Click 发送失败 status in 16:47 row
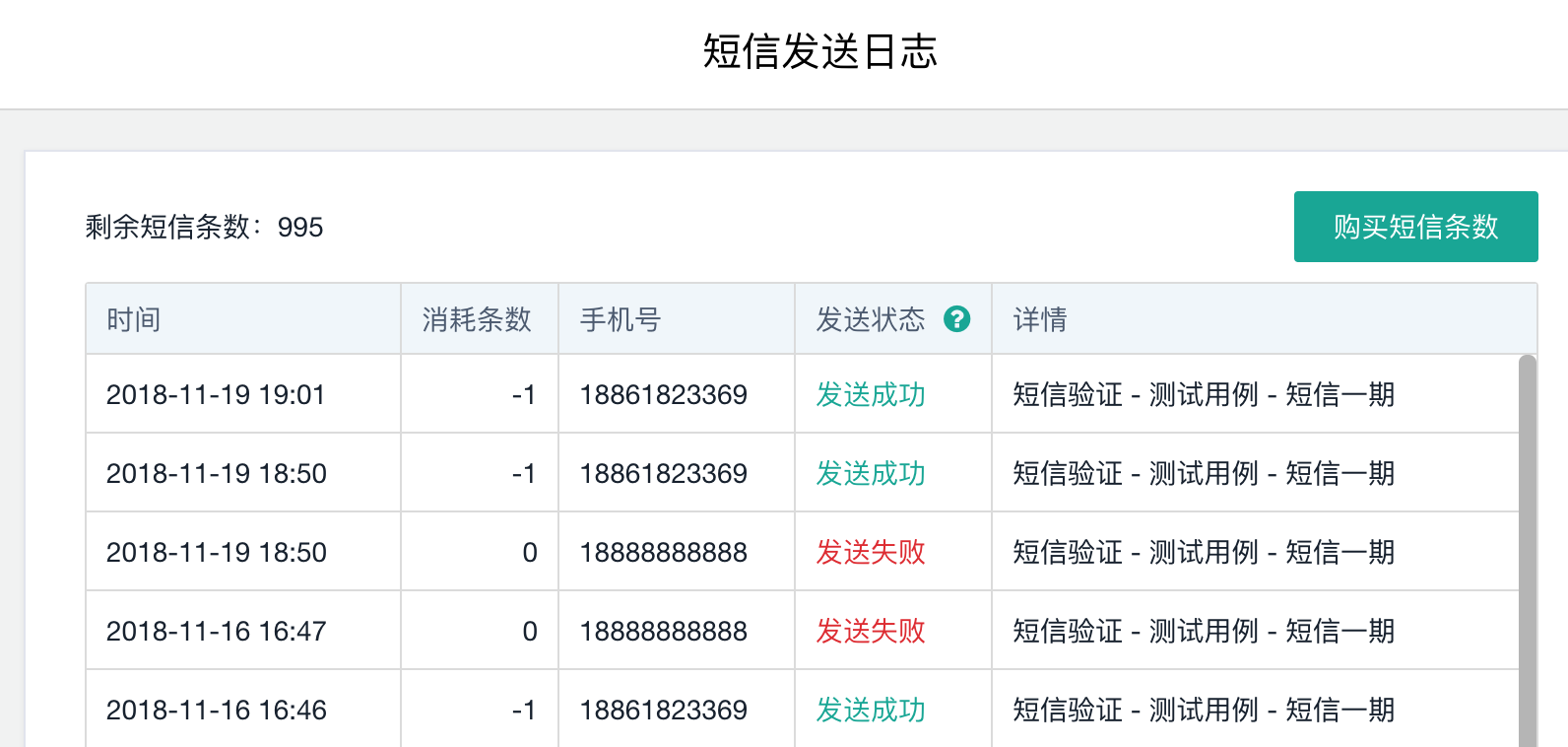Screen dimensions: 1568x747 [x=871, y=631]
